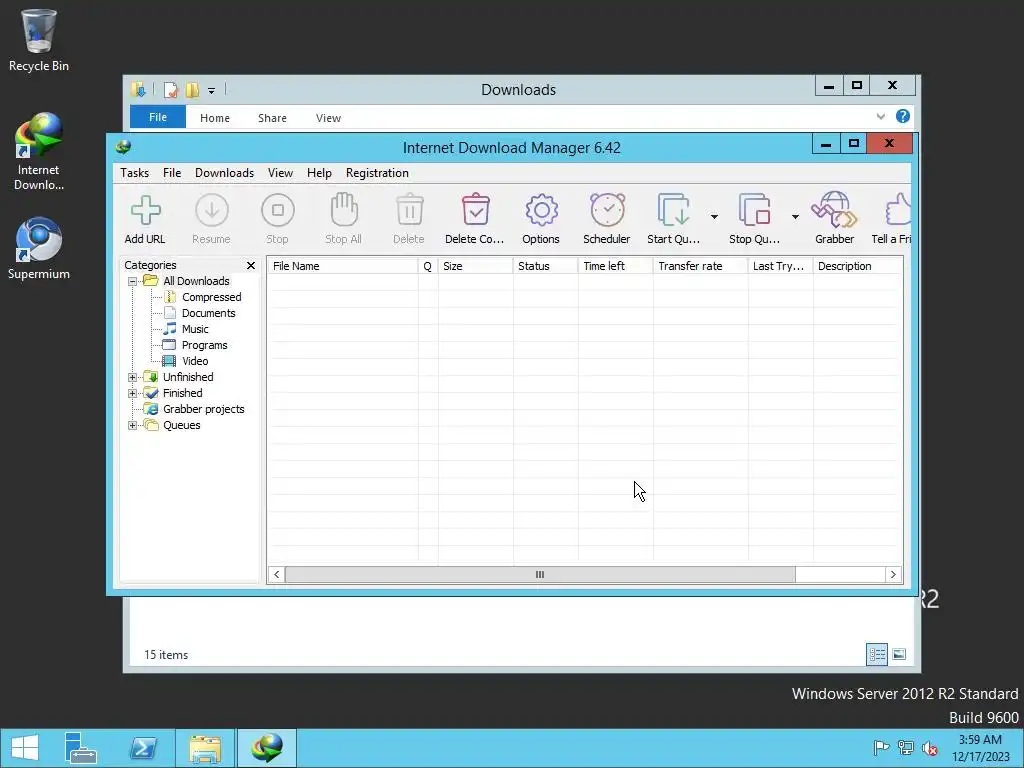
Task: Sort by the Size column header
Action: tap(475, 266)
